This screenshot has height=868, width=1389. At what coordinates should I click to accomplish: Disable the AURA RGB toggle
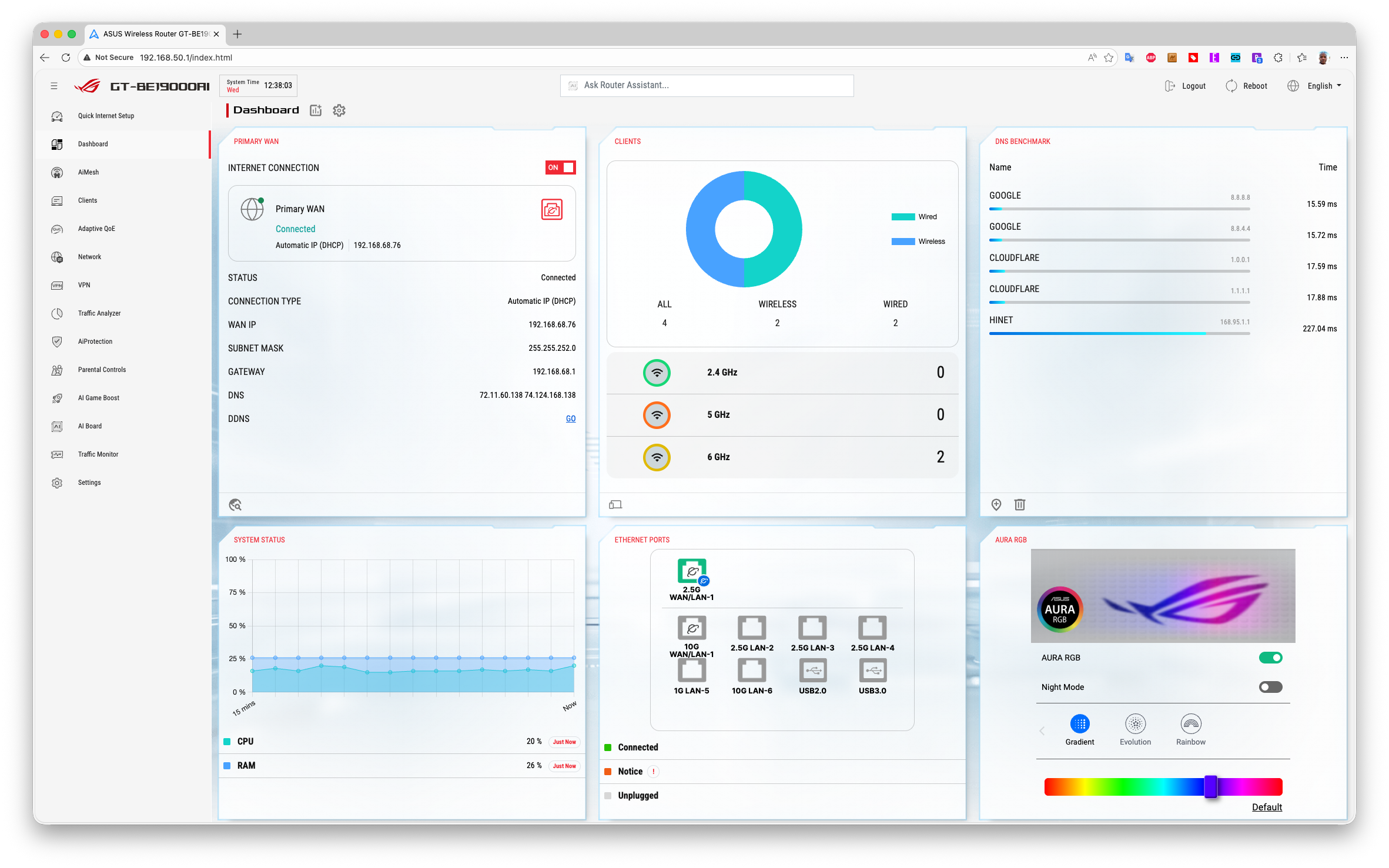(x=1270, y=658)
